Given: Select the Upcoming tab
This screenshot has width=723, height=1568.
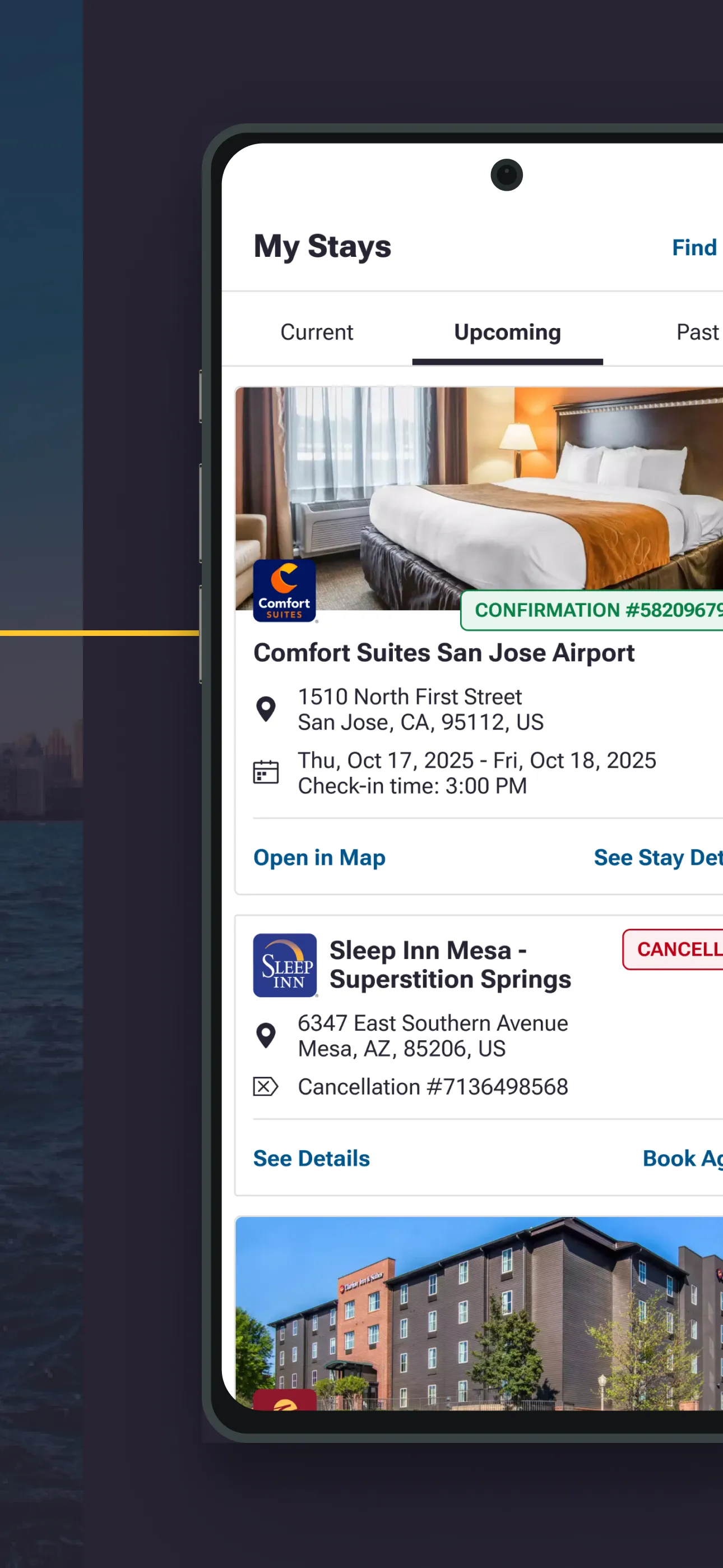Looking at the screenshot, I should click(507, 333).
